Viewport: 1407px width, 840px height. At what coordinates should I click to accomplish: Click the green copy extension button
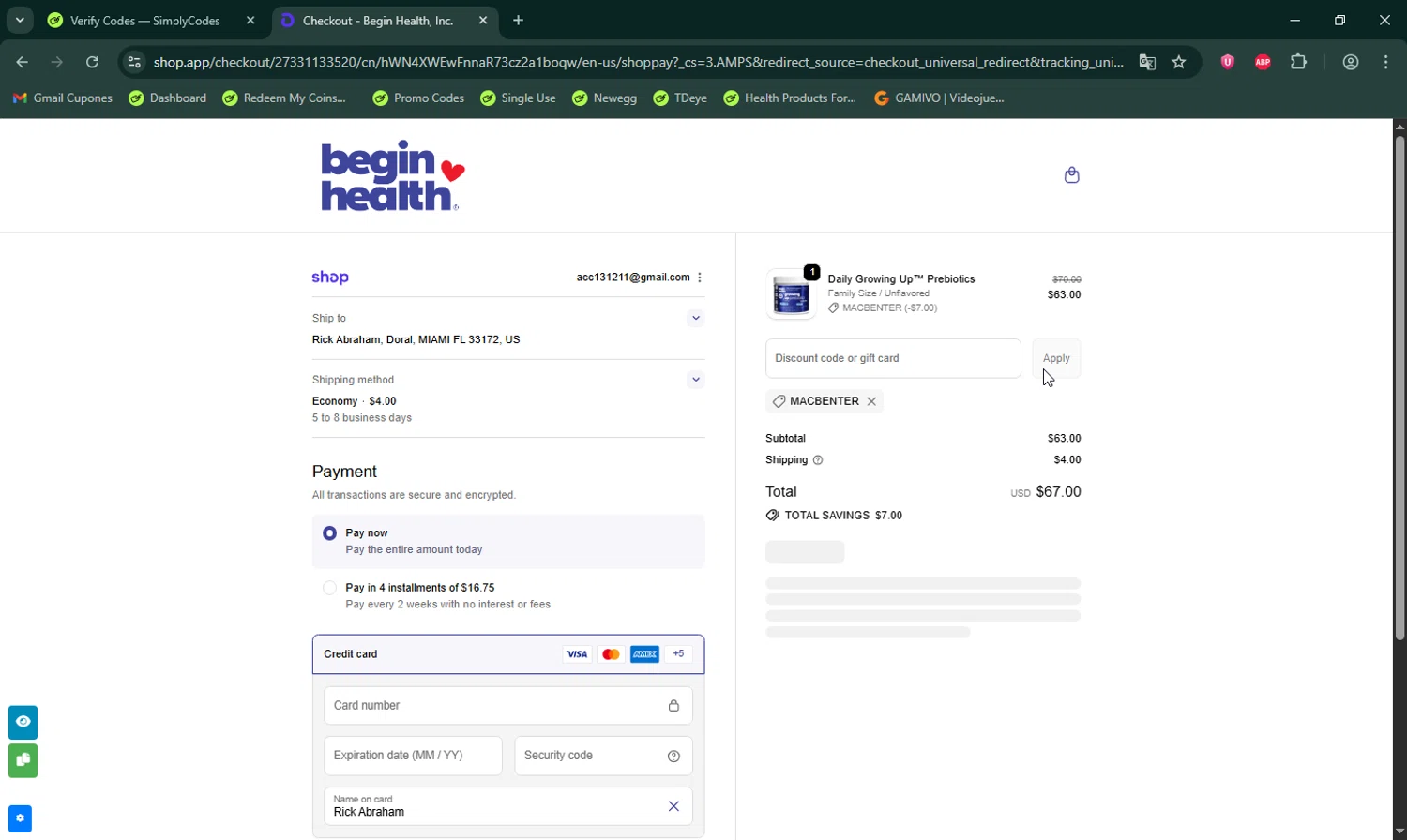[23, 760]
